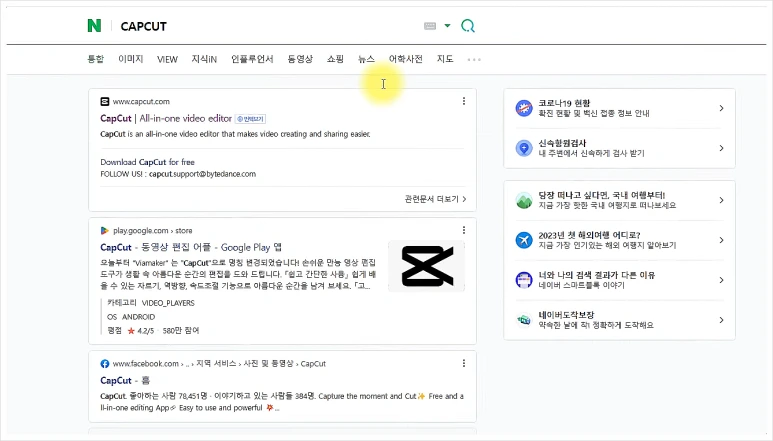
Task: Click the magnifier search icon
Action: (468, 26)
